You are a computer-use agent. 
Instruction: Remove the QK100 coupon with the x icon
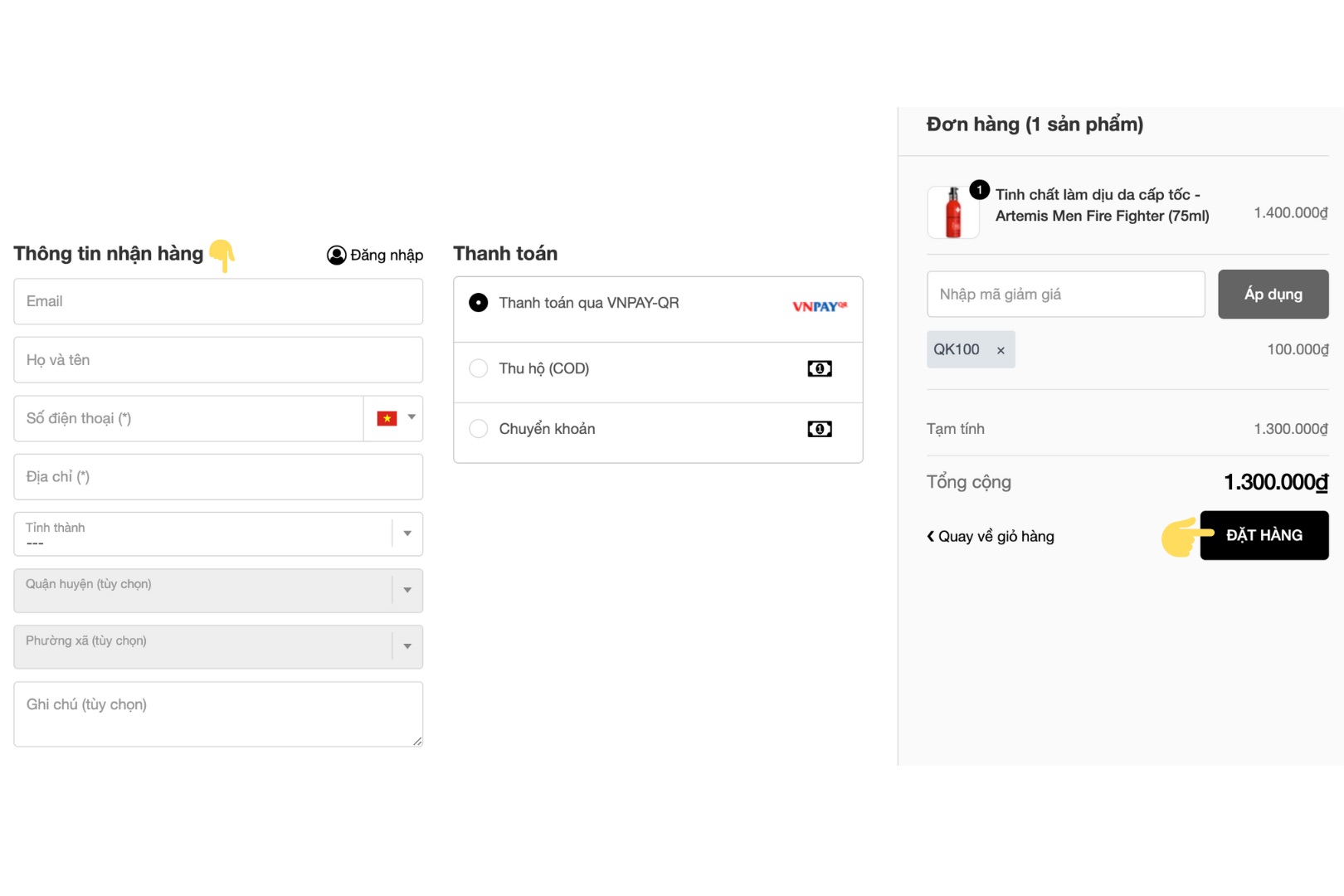[x=1001, y=350]
